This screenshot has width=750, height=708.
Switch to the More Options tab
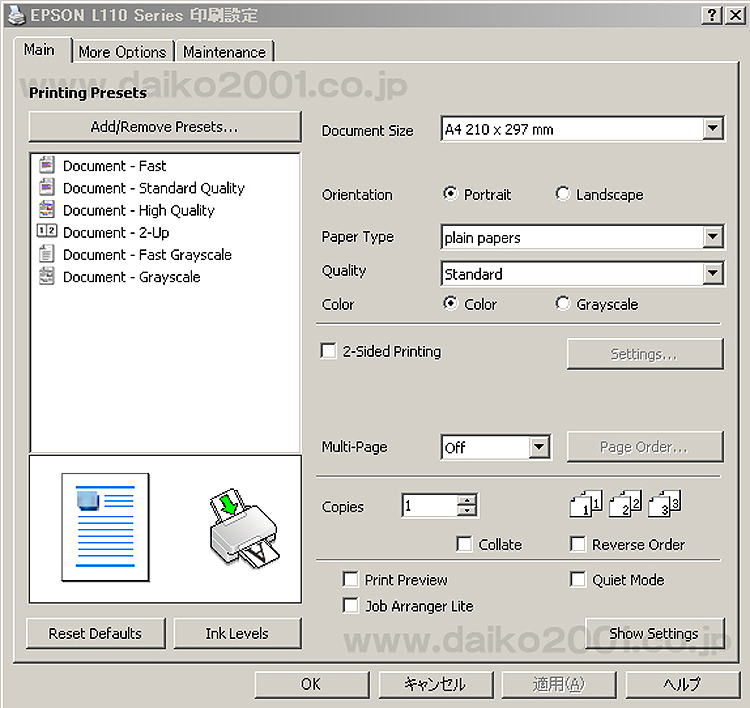pyautogui.click(x=122, y=52)
